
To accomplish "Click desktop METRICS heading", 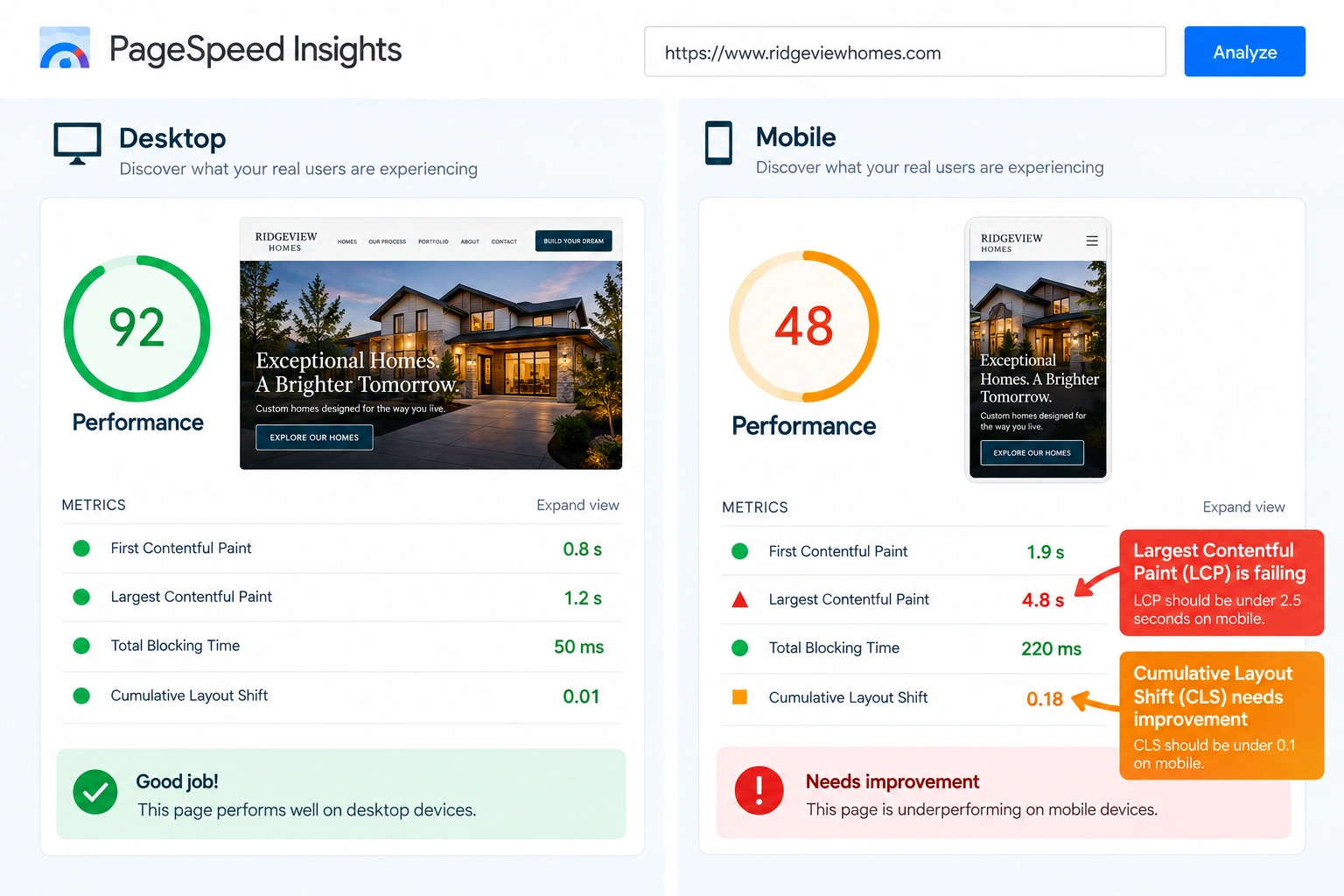I will pyautogui.click(x=94, y=505).
